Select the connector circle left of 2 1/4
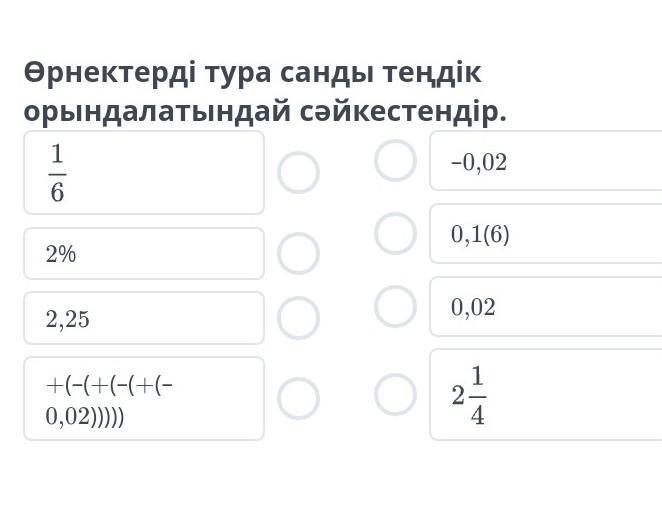662x510 pixels. pos(395,394)
